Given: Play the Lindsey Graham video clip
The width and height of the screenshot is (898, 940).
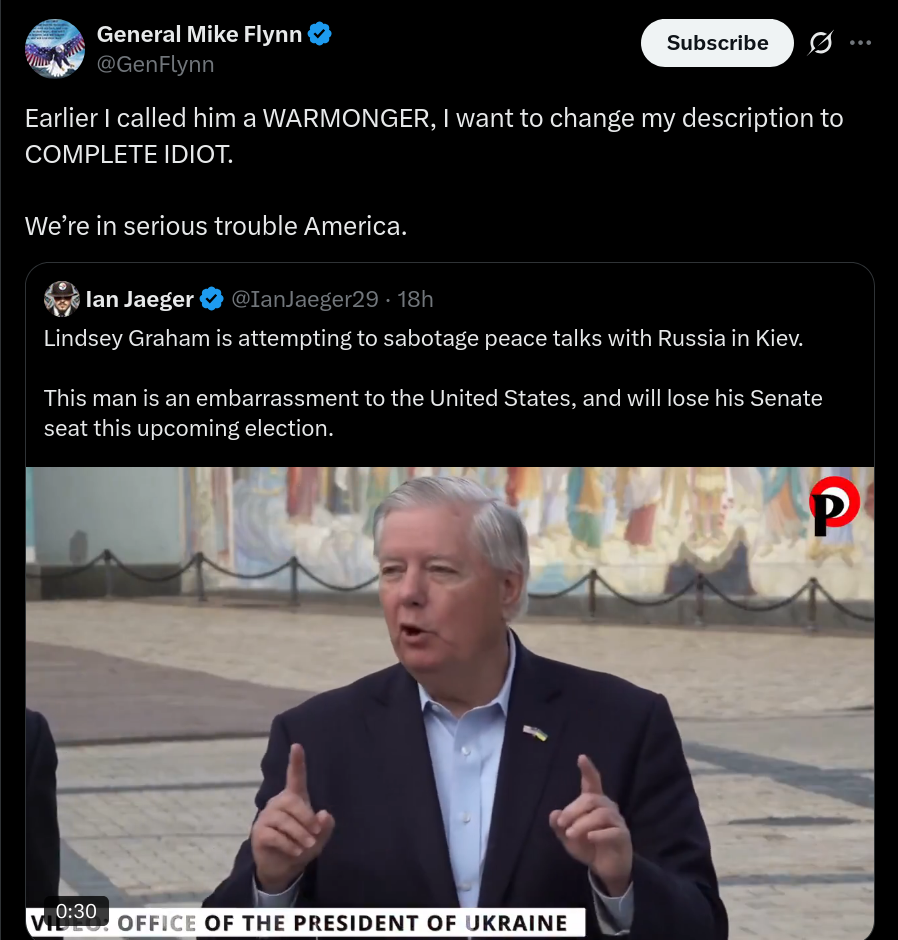Looking at the screenshot, I should tap(450, 703).
